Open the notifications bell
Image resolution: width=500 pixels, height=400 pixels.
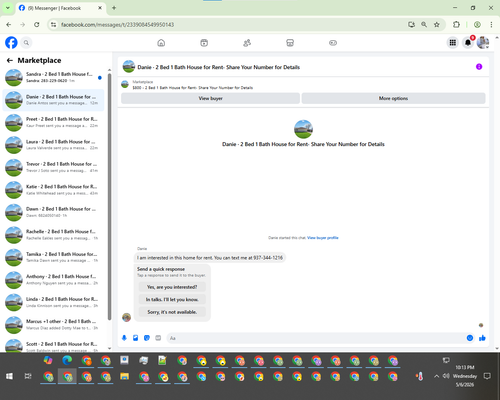click(x=468, y=43)
